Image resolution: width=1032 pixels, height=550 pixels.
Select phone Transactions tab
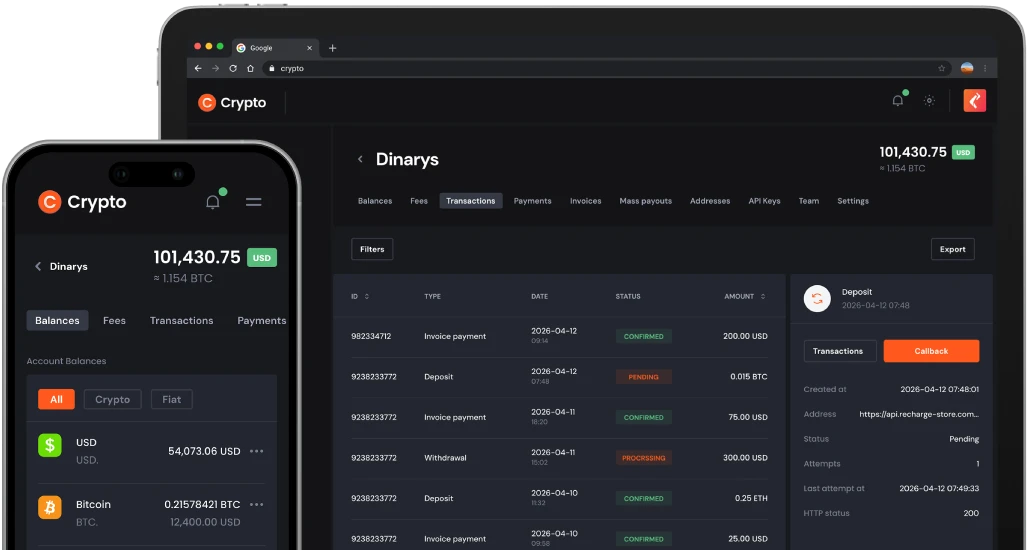tap(182, 320)
